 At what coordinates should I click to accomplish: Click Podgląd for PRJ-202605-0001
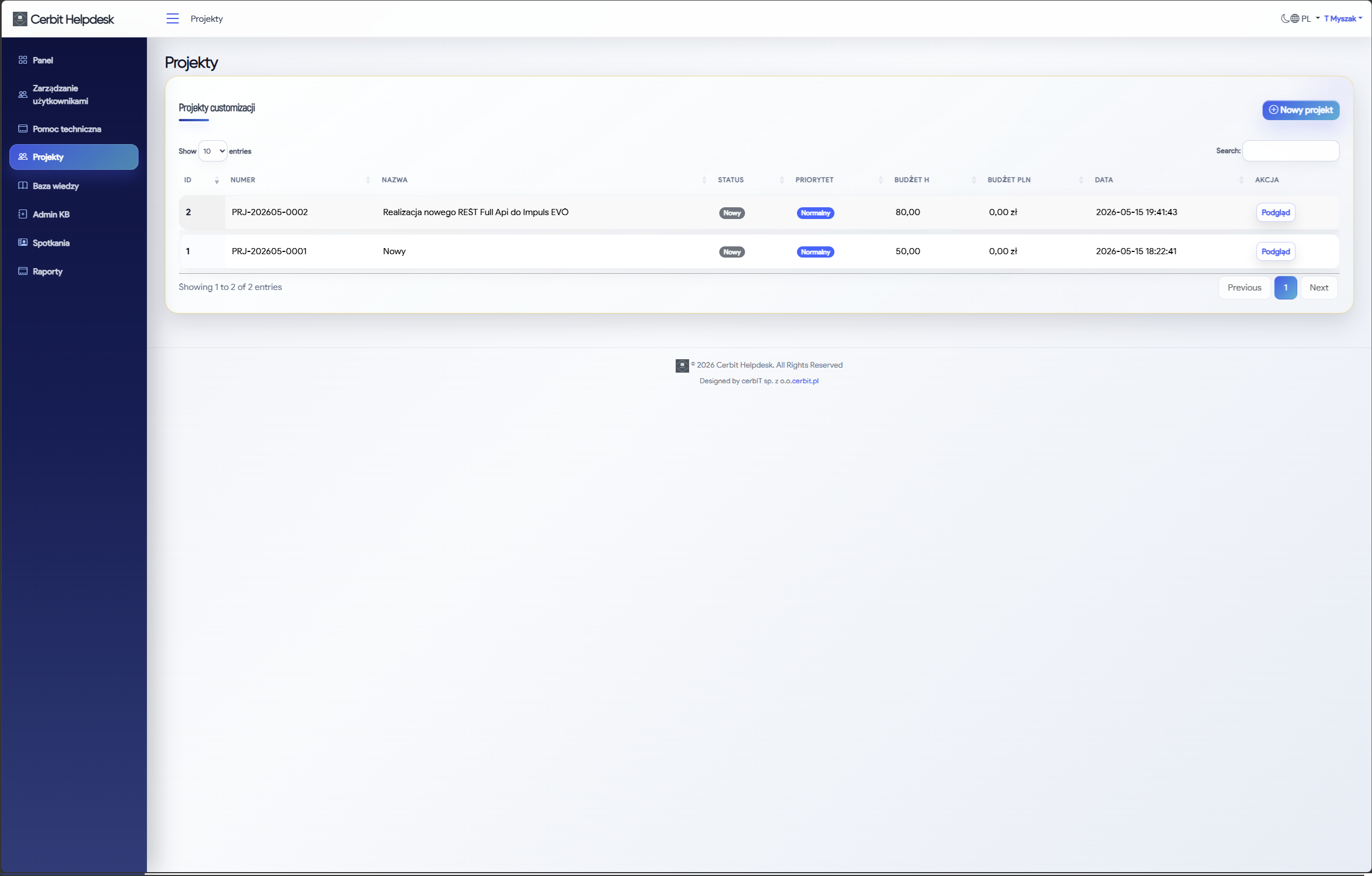(1275, 252)
